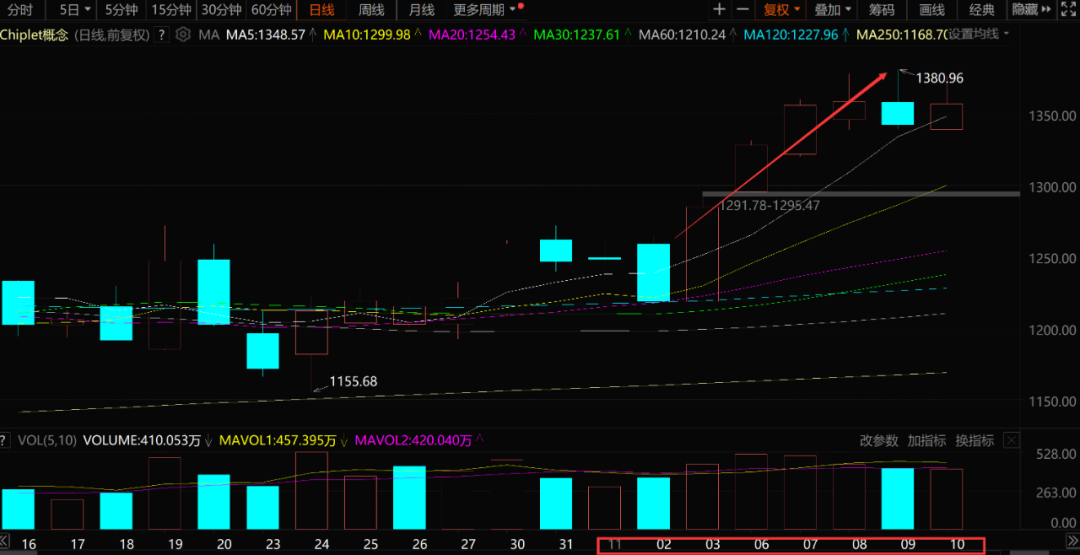The image size is (1080, 555).
Task: Click the cyan candlestick on date 20
Action: click(x=214, y=292)
